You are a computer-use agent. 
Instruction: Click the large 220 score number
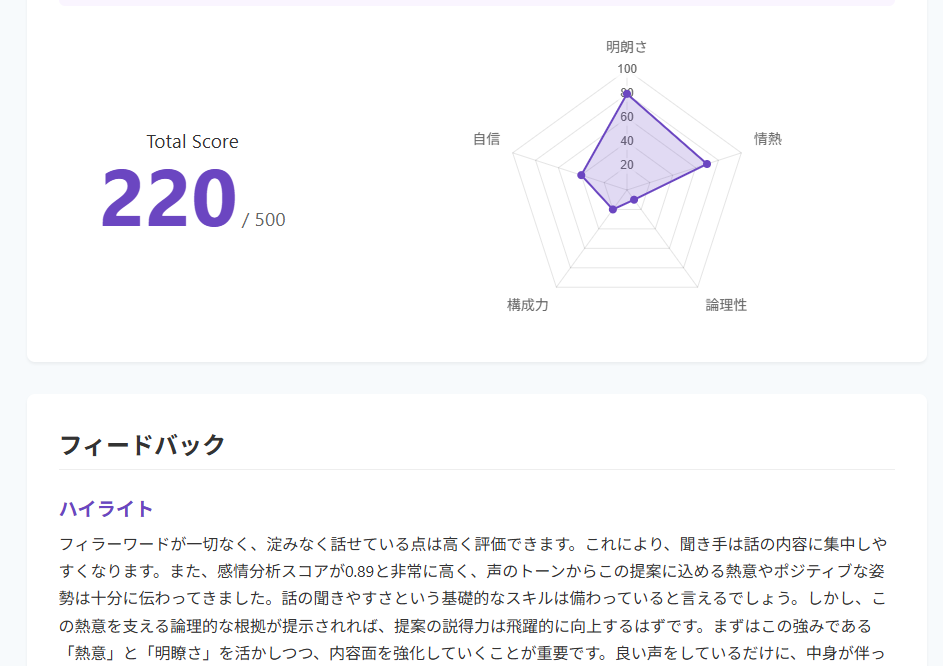click(168, 199)
